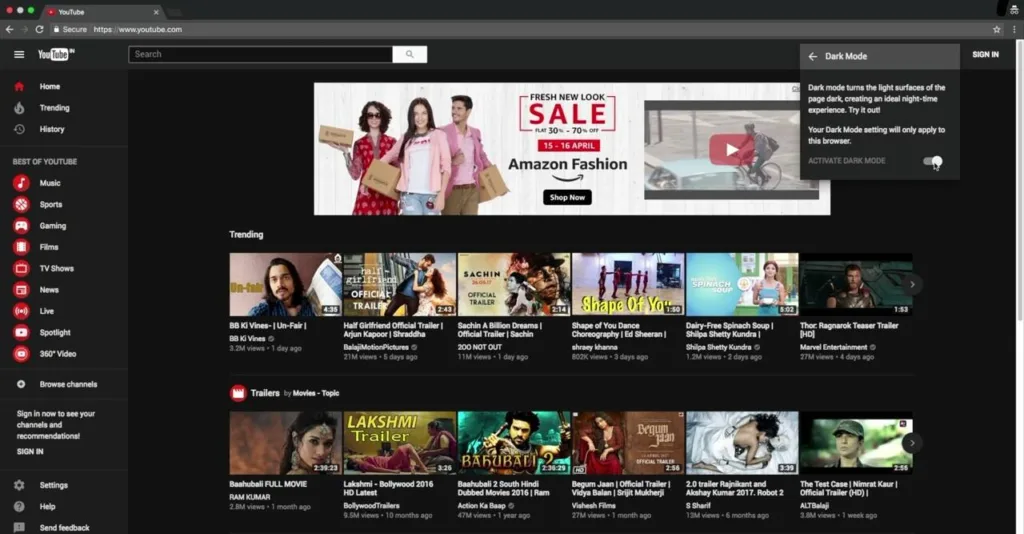Select the Live category icon
The height and width of the screenshot is (534, 1024).
pyautogui.click(x=21, y=311)
